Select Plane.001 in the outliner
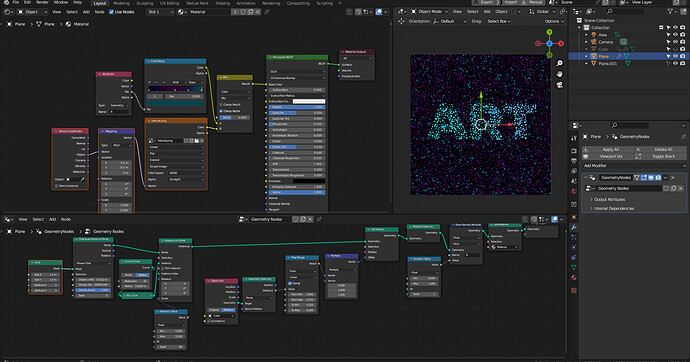This screenshot has height=362, width=690. [x=608, y=63]
